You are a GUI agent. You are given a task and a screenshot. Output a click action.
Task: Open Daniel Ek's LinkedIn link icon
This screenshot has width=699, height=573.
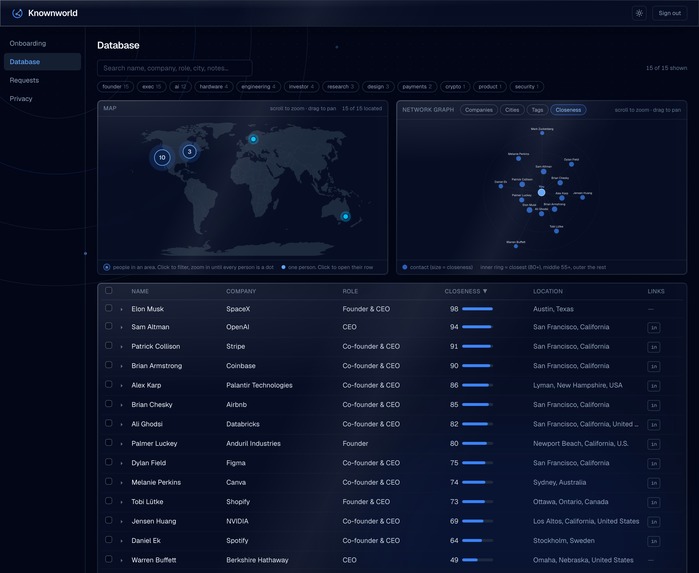(654, 541)
